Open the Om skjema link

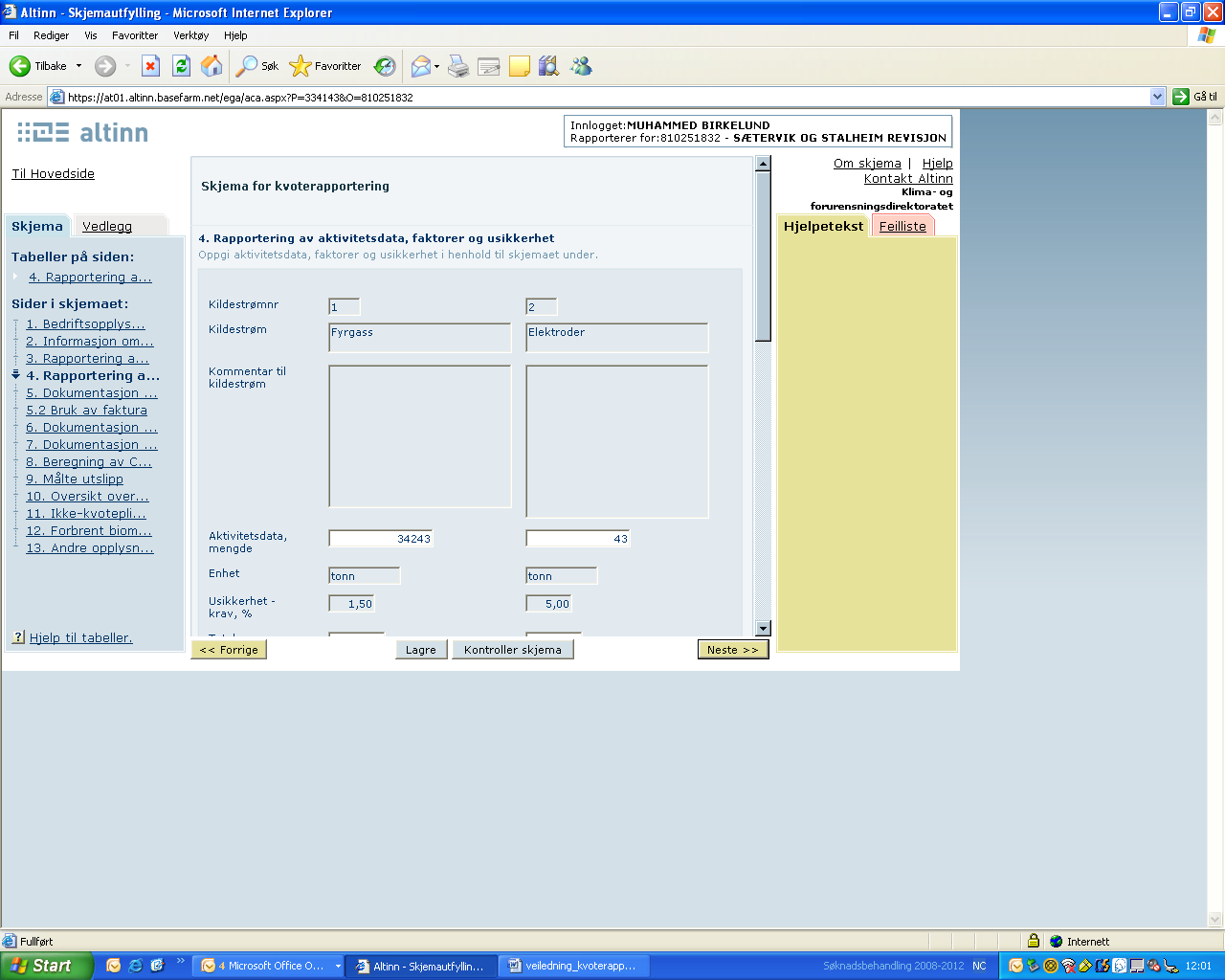coord(867,163)
